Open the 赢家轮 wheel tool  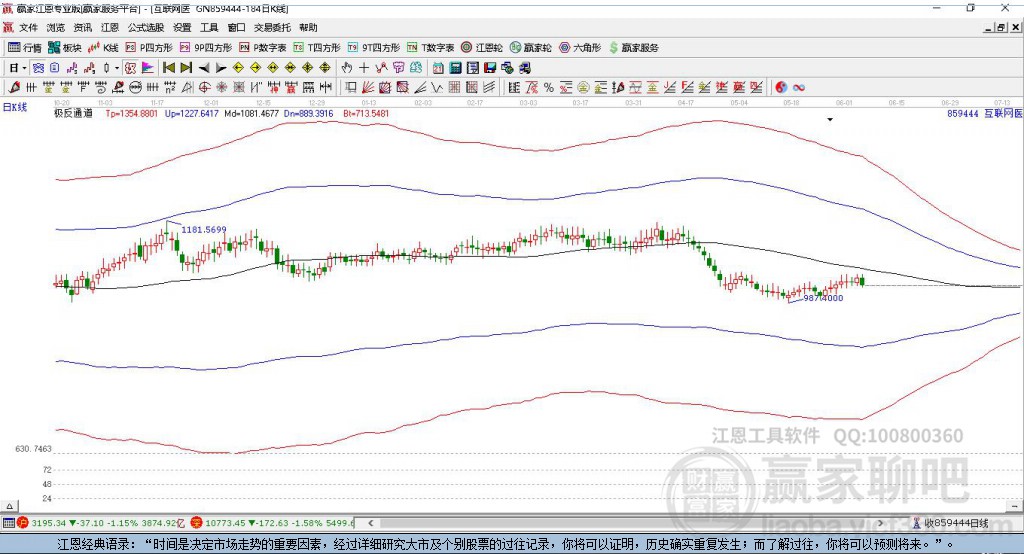530,48
